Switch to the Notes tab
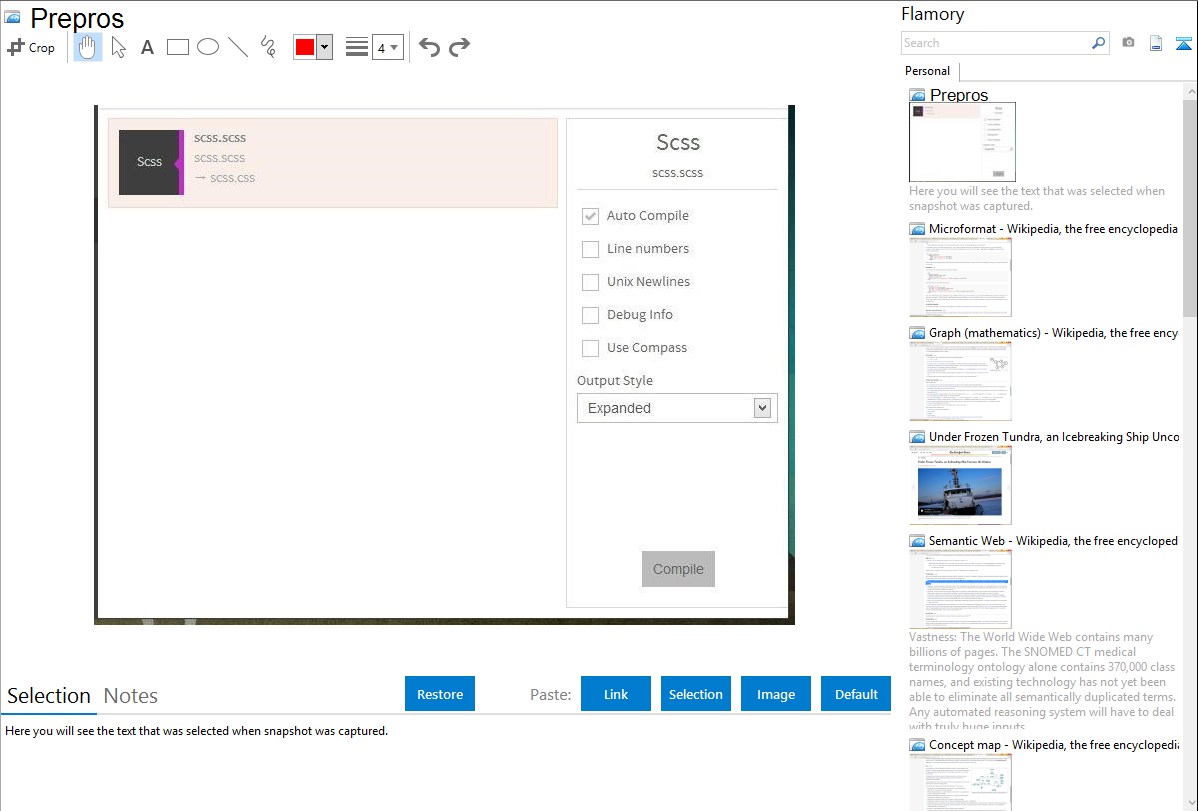Image resolution: width=1198 pixels, height=811 pixels. point(130,696)
